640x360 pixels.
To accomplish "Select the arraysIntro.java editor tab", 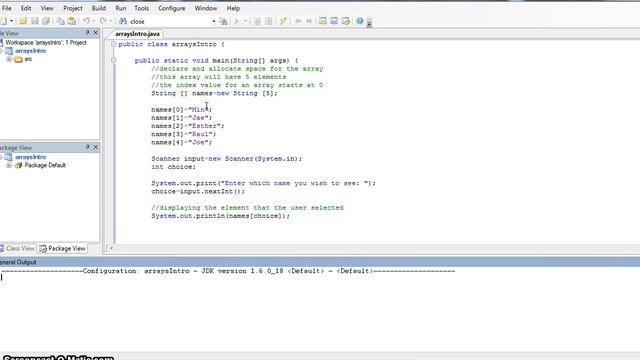I will click(x=137, y=34).
